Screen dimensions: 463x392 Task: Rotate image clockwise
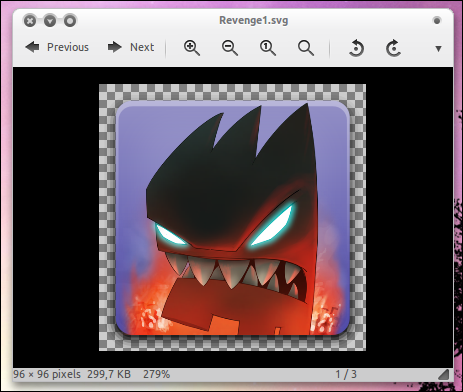pos(393,48)
